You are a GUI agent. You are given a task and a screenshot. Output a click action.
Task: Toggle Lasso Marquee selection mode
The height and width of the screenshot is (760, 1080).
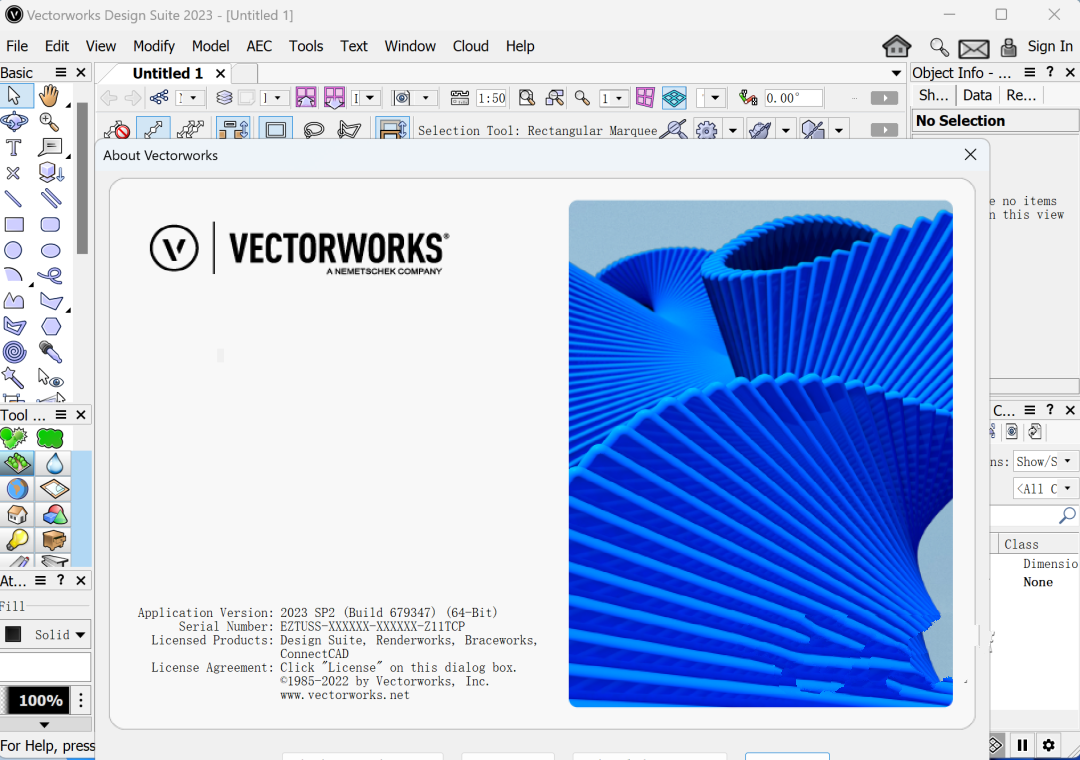(313, 130)
